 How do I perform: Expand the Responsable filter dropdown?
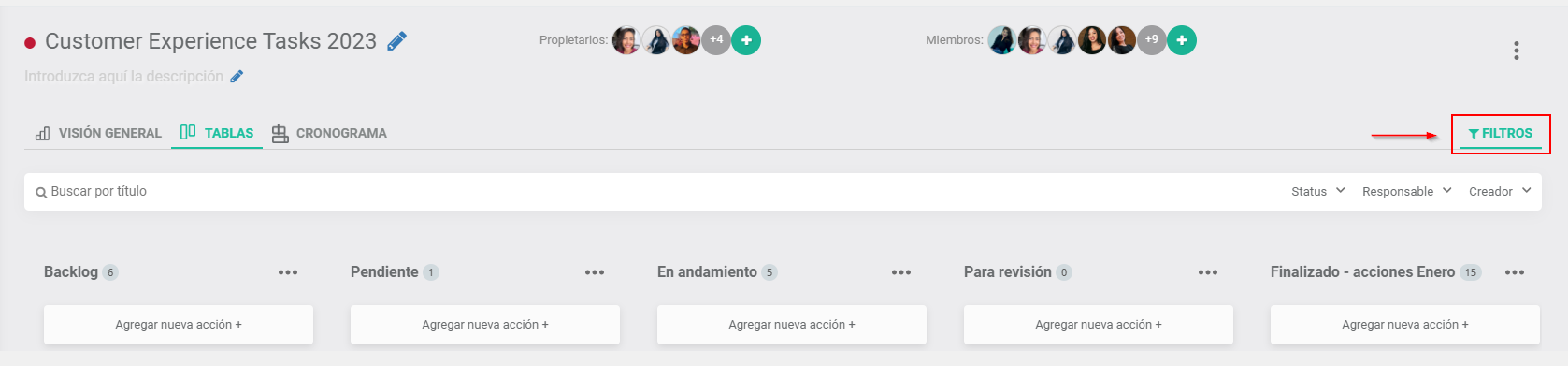[x=1407, y=191]
